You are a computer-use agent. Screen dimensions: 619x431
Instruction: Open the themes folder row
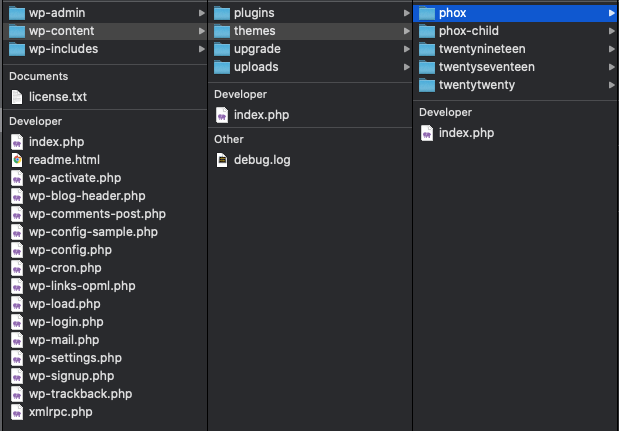click(x=310, y=31)
